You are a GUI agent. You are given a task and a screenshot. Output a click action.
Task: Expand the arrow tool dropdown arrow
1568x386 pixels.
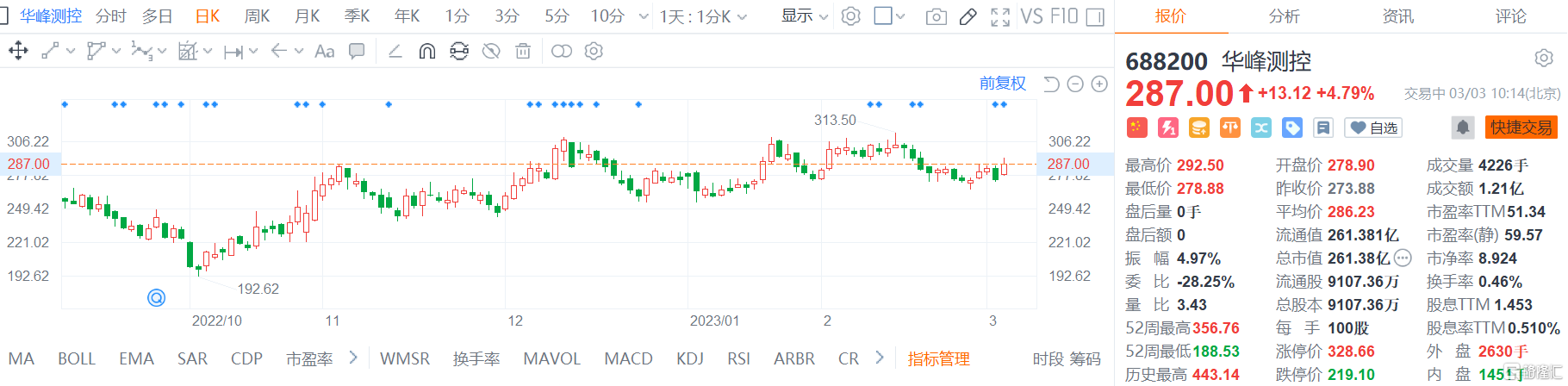click(299, 52)
